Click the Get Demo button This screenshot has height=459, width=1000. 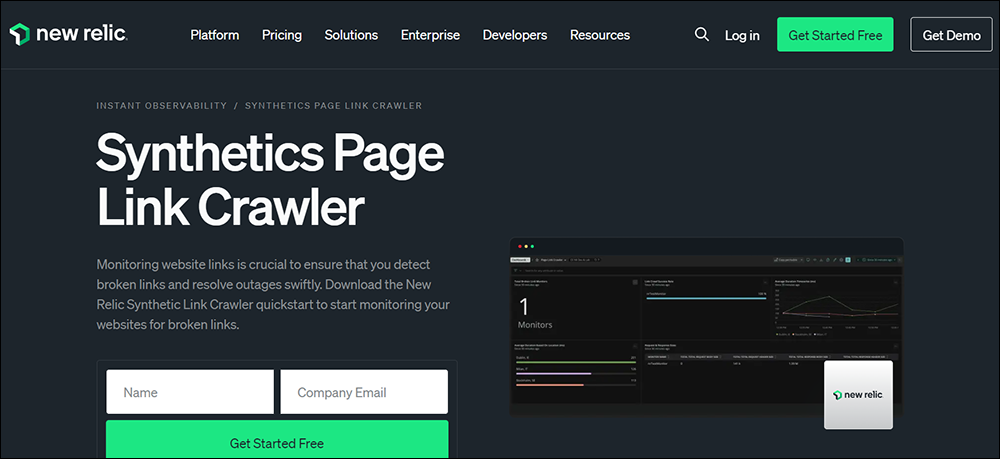(952, 34)
